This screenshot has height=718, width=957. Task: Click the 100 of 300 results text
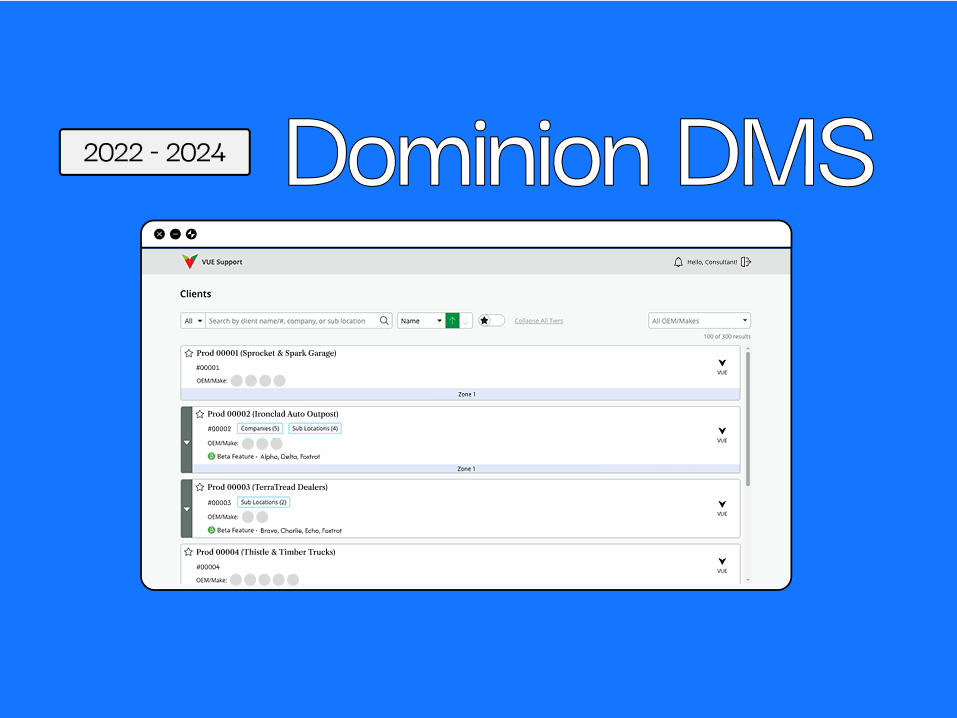pos(727,336)
